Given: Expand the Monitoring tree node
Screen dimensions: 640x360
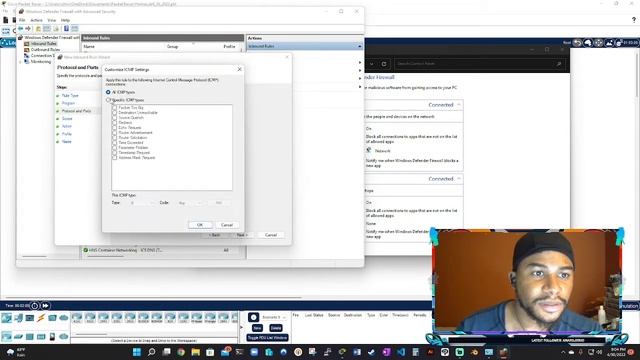Looking at the screenshot, I should pyautogui.click(x=20, y=62).
